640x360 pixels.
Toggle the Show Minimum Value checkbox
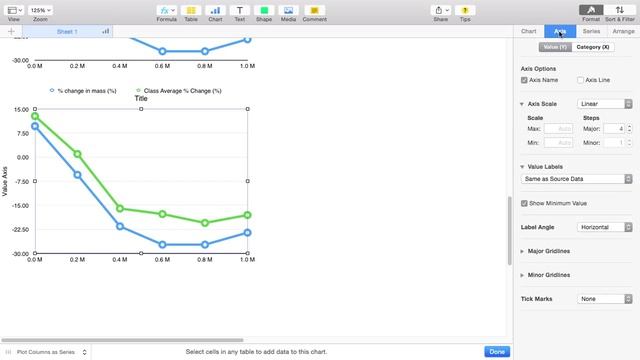[x=524, y=203]
